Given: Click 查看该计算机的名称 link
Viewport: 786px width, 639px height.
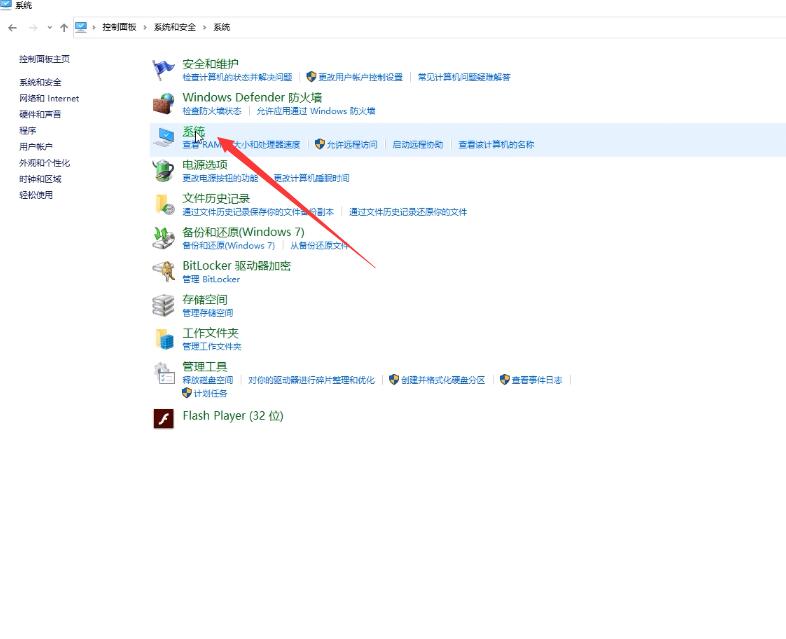Looking at the screenshot, I should (x=496, y=144).
